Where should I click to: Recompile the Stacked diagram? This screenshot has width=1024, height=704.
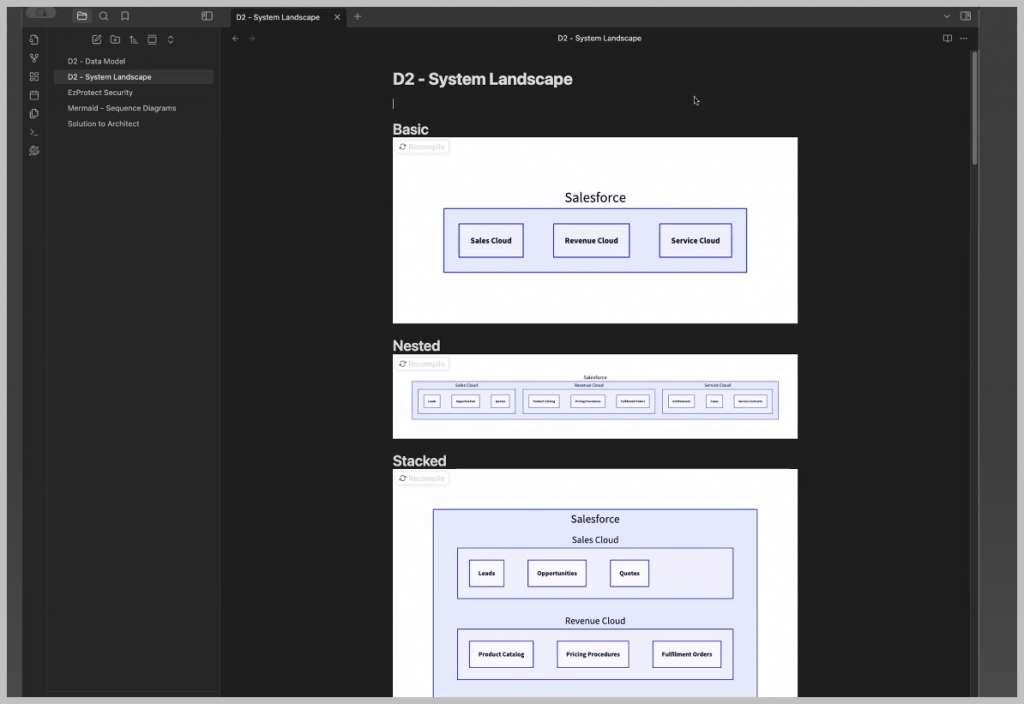[422, 479]
